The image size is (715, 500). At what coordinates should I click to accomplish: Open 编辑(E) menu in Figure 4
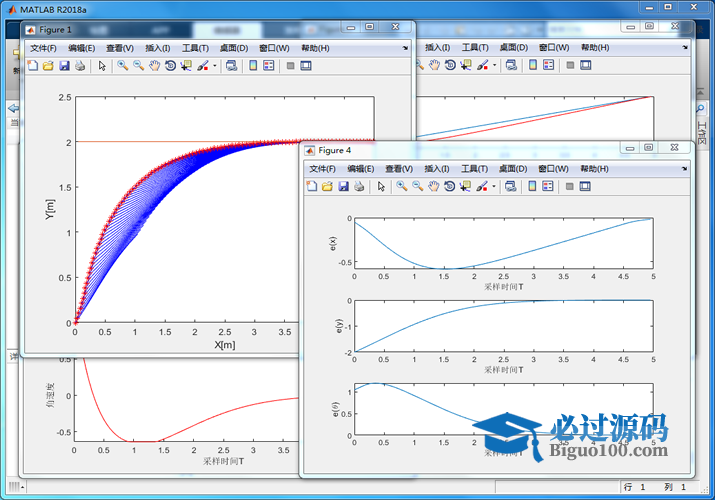361,169
